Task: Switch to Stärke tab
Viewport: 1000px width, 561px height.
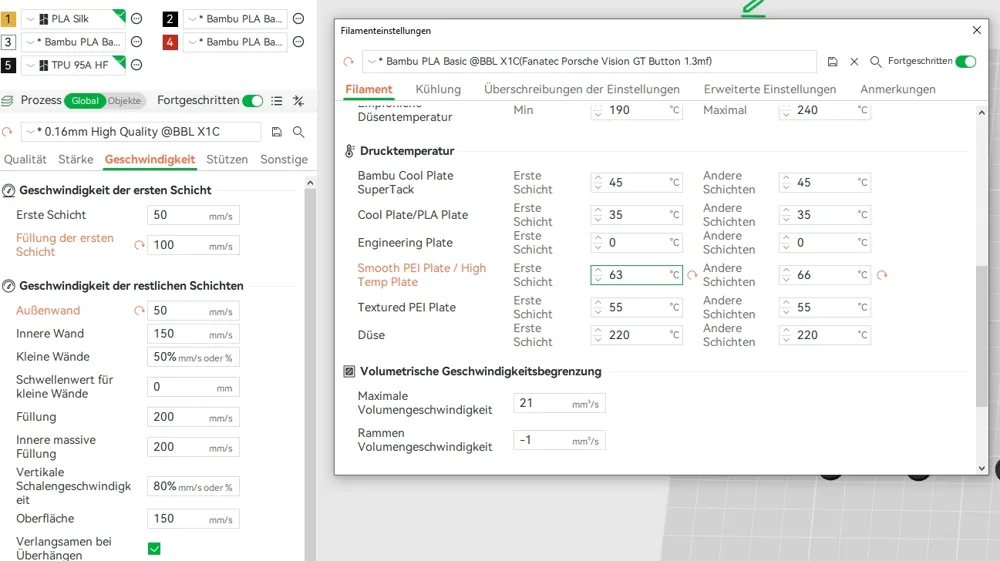Action: 75,159
